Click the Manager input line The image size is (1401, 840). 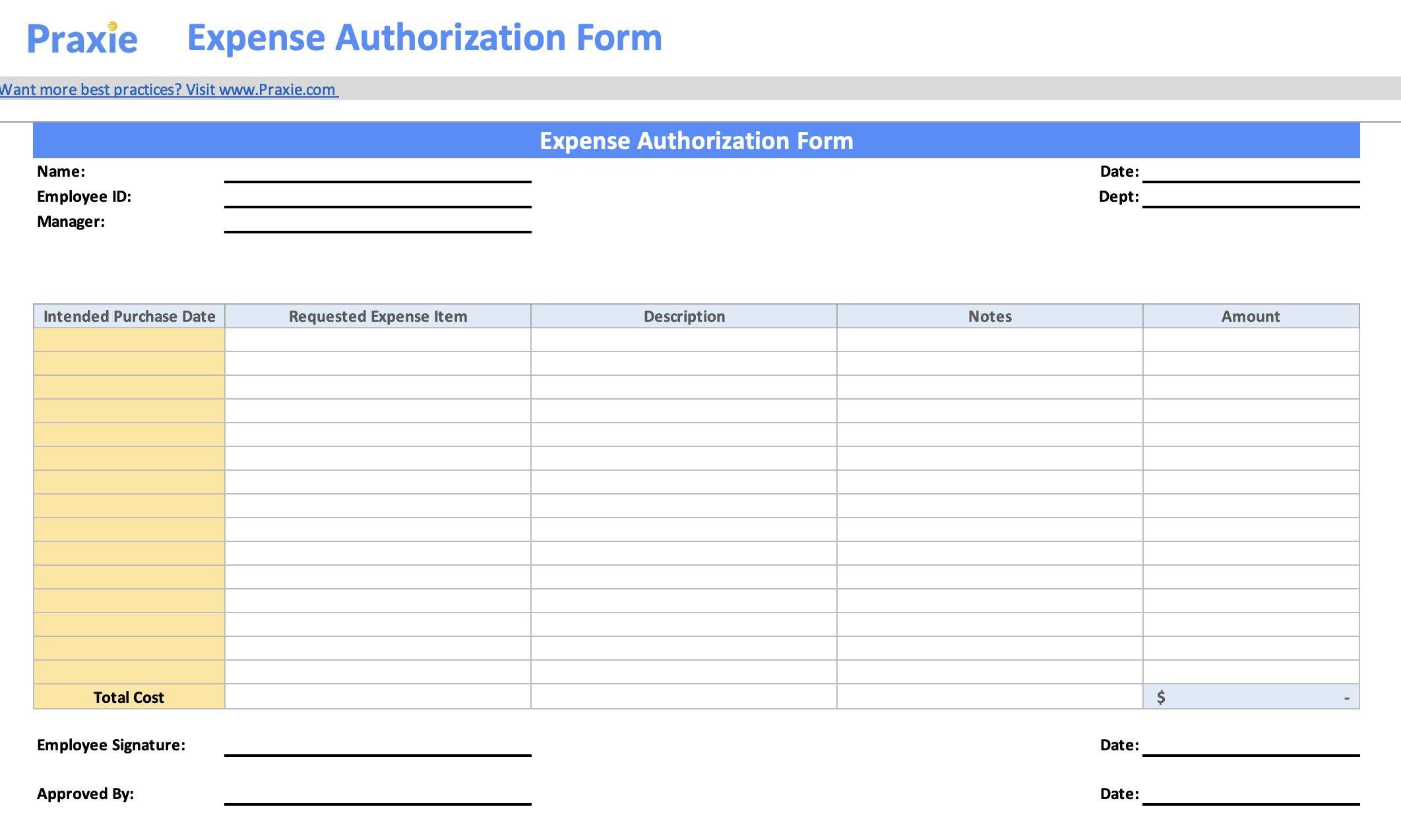pyautogui.click(x=378, y=223)
